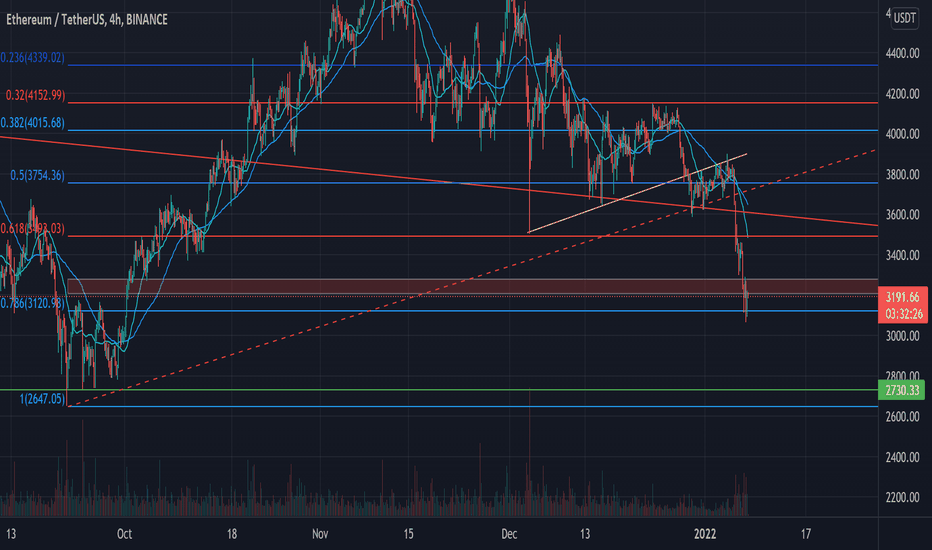Select the red dashed ascending trendline

point(473,278)
